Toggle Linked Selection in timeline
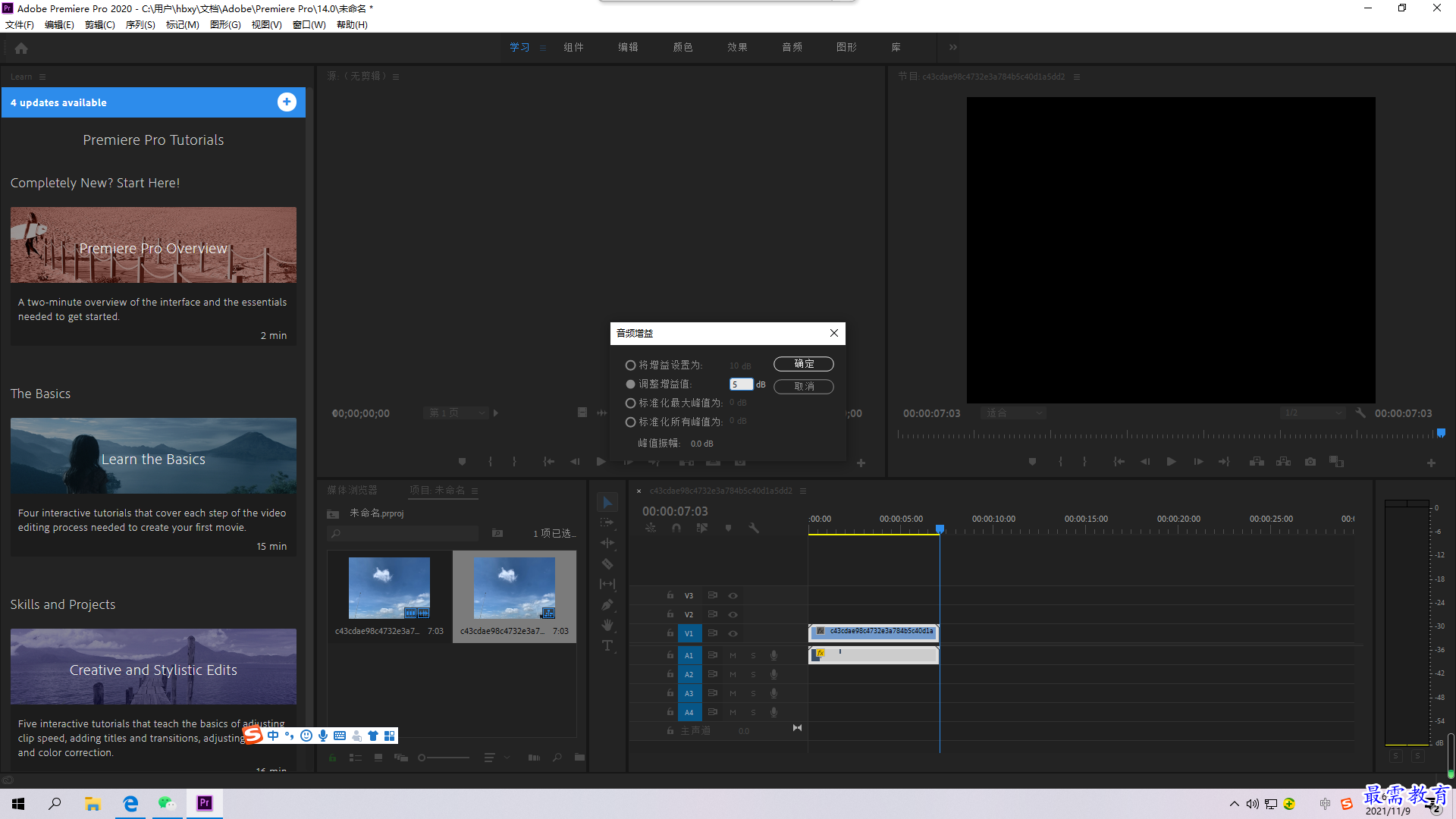This screenshot has width=1456, height=819. (702, 528)
